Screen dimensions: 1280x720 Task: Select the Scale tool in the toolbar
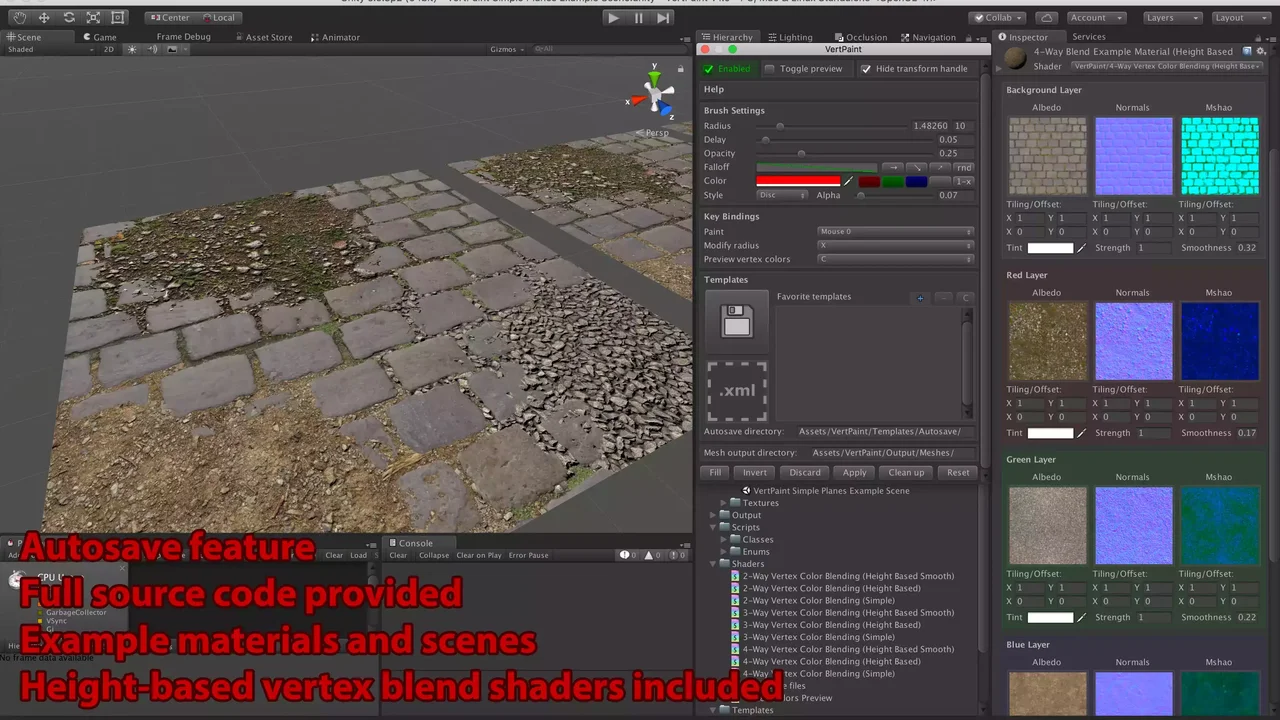point(93,18)
